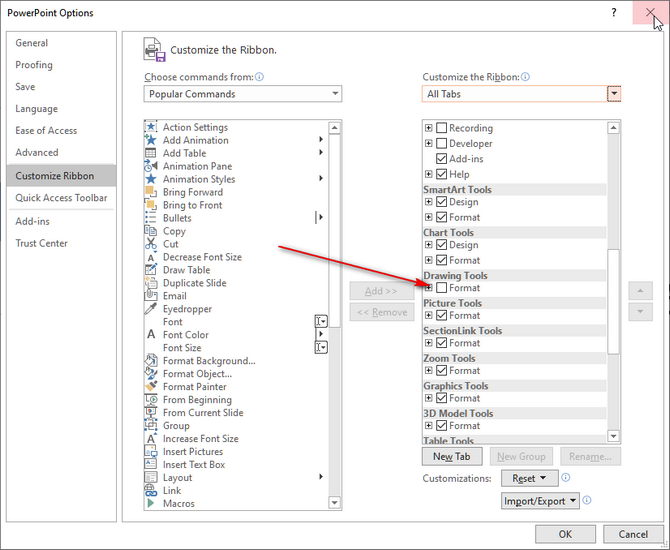Viewport: 670px width, 550px height.
Task: Click the Cut scissors icon
Action: [150, 244]
